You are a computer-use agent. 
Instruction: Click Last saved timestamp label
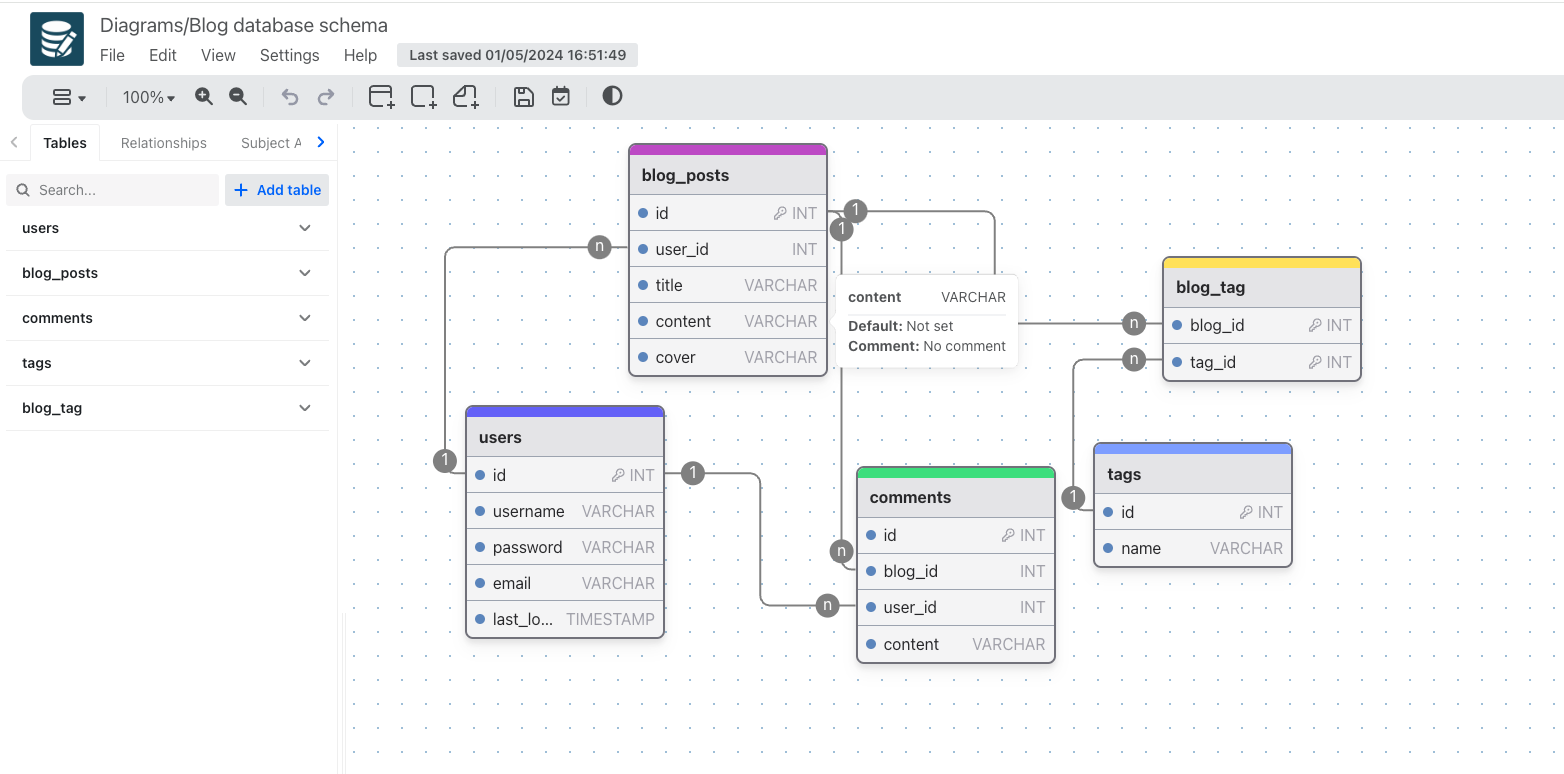[x=517, y=55]
